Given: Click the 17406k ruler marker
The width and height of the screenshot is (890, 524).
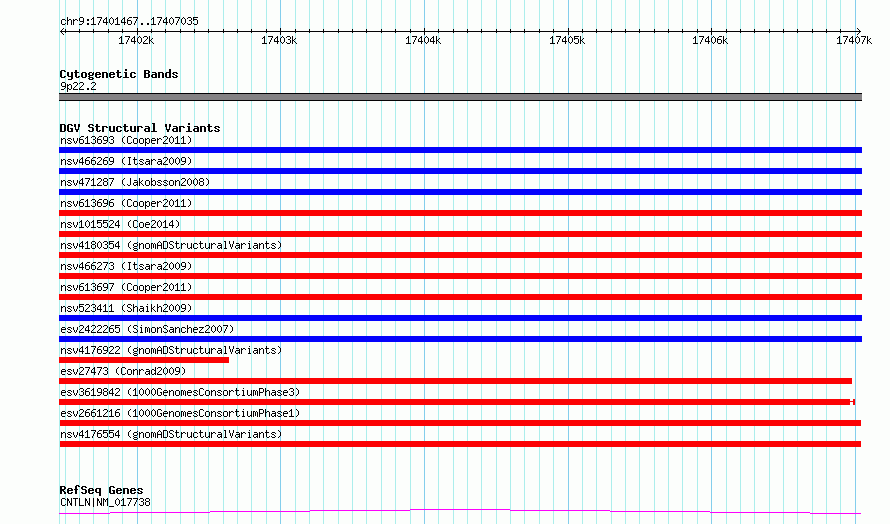Looking at the screenshot, I should click(710, 40).
